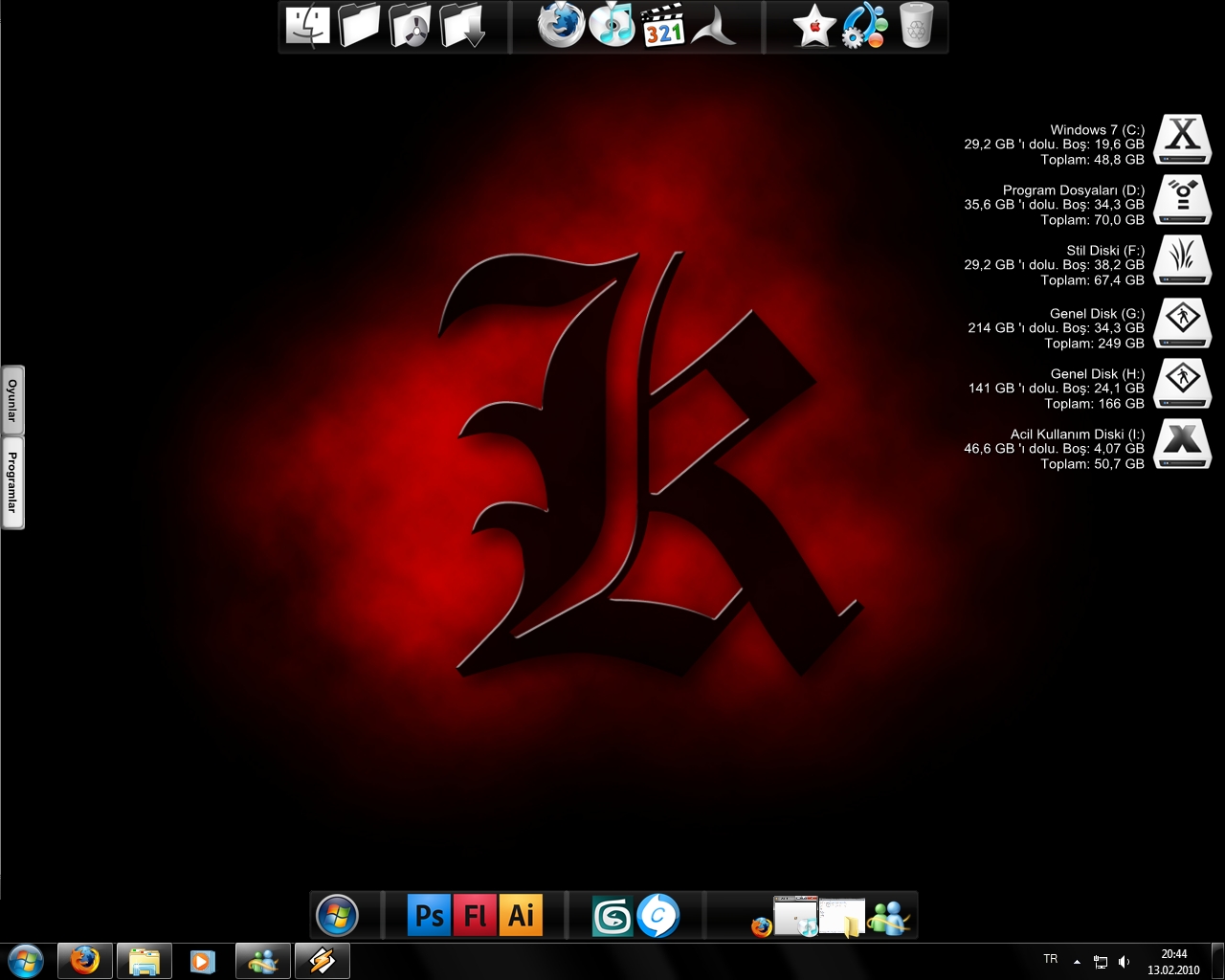Image resolution: width=1225 pixels, height=980 pixels.
Task: Open the volume speaker tray icon
Action: [1125, 961]
